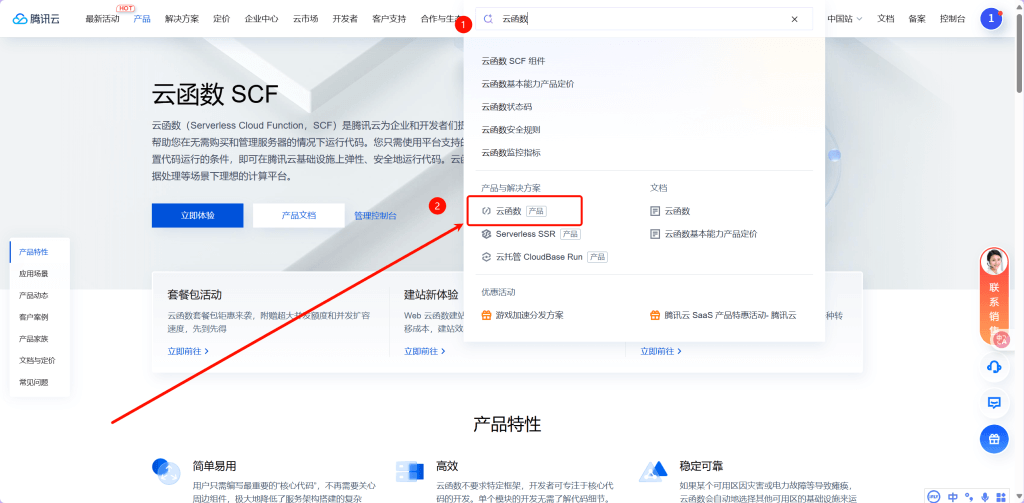Click the blue gift floating button
The width and height of the screenshot is (1024, 503).
point(994,439)
